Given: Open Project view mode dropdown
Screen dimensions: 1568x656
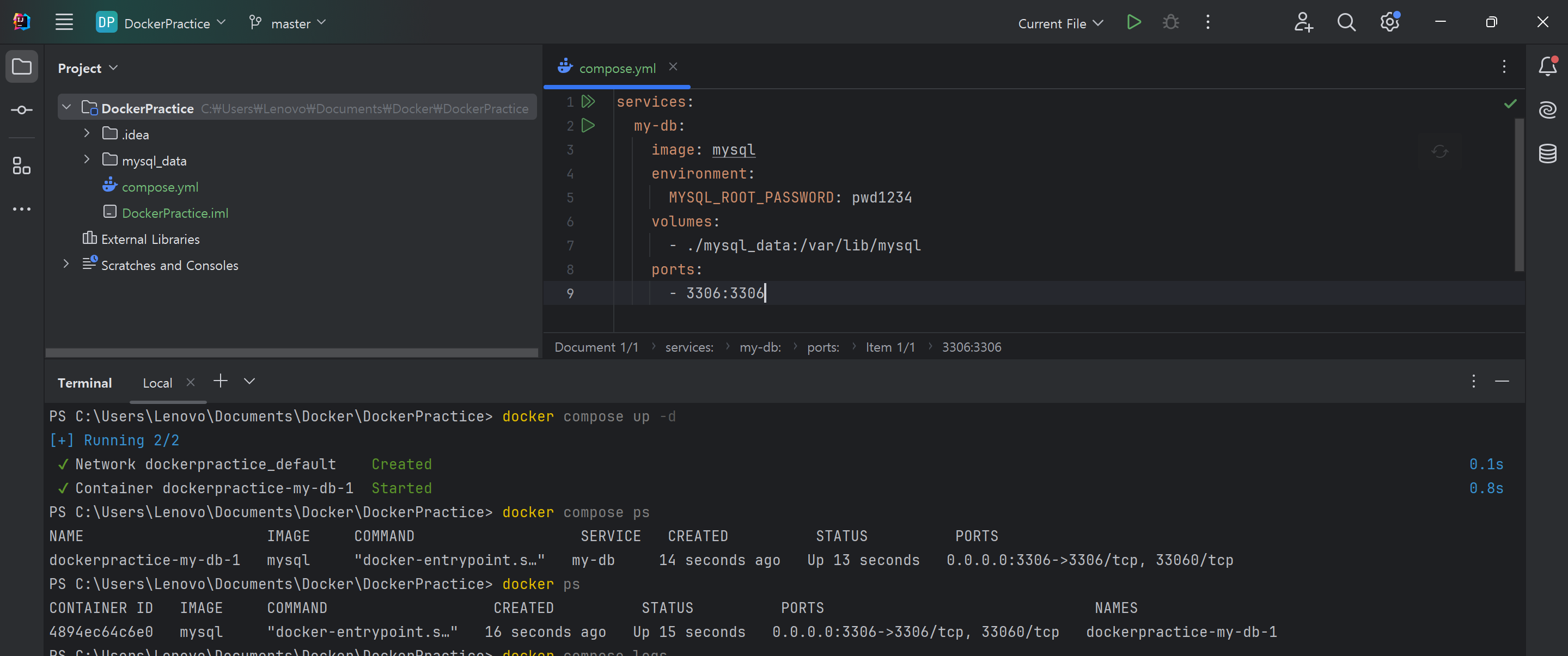Looking at the screenshot, I should point(88,68).
